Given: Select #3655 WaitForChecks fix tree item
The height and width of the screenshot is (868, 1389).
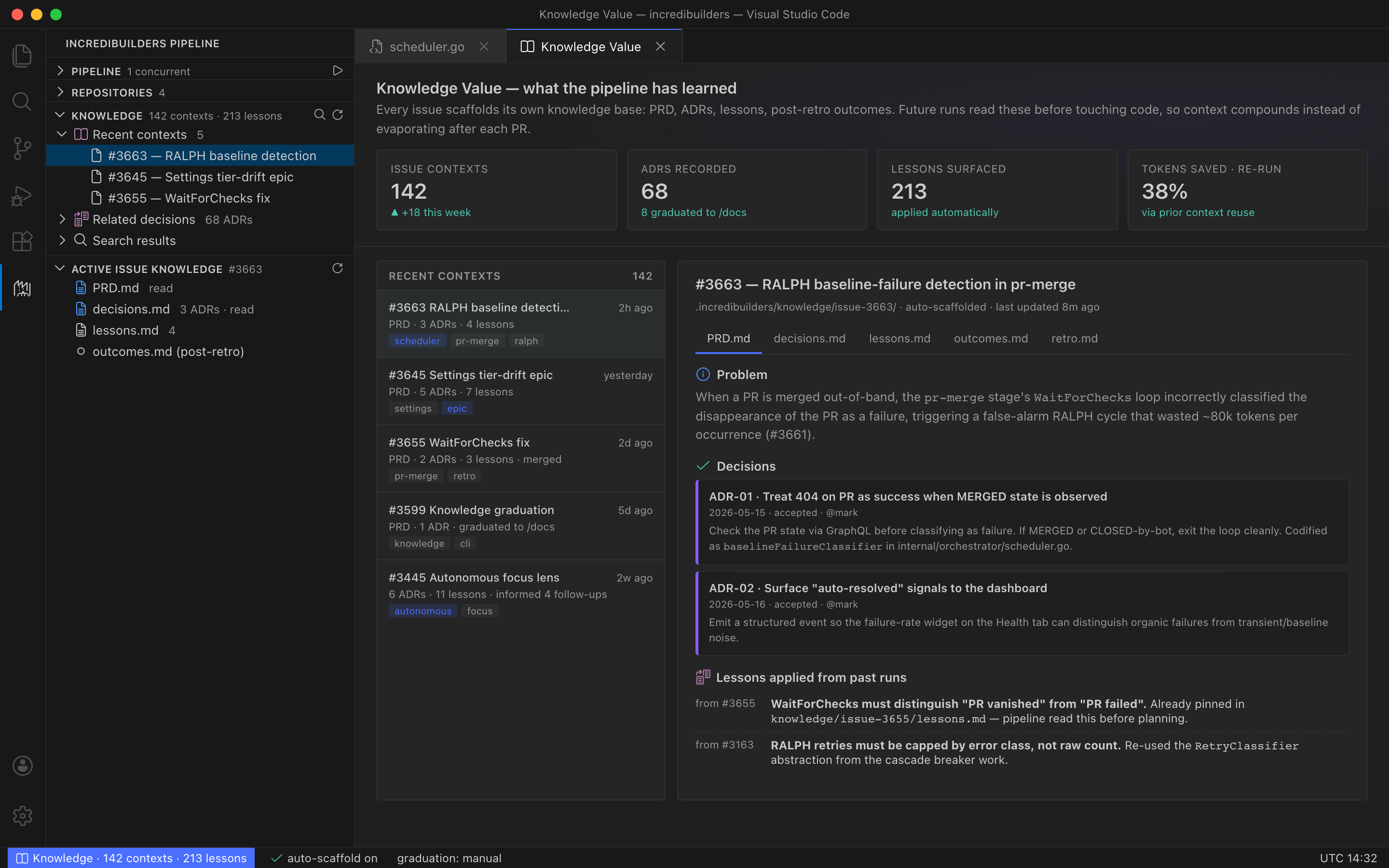Looking at the screenshot, I should 200,198.
